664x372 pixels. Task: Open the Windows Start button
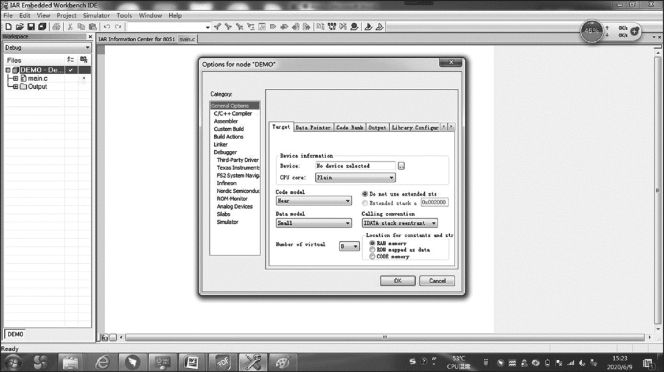12,362
